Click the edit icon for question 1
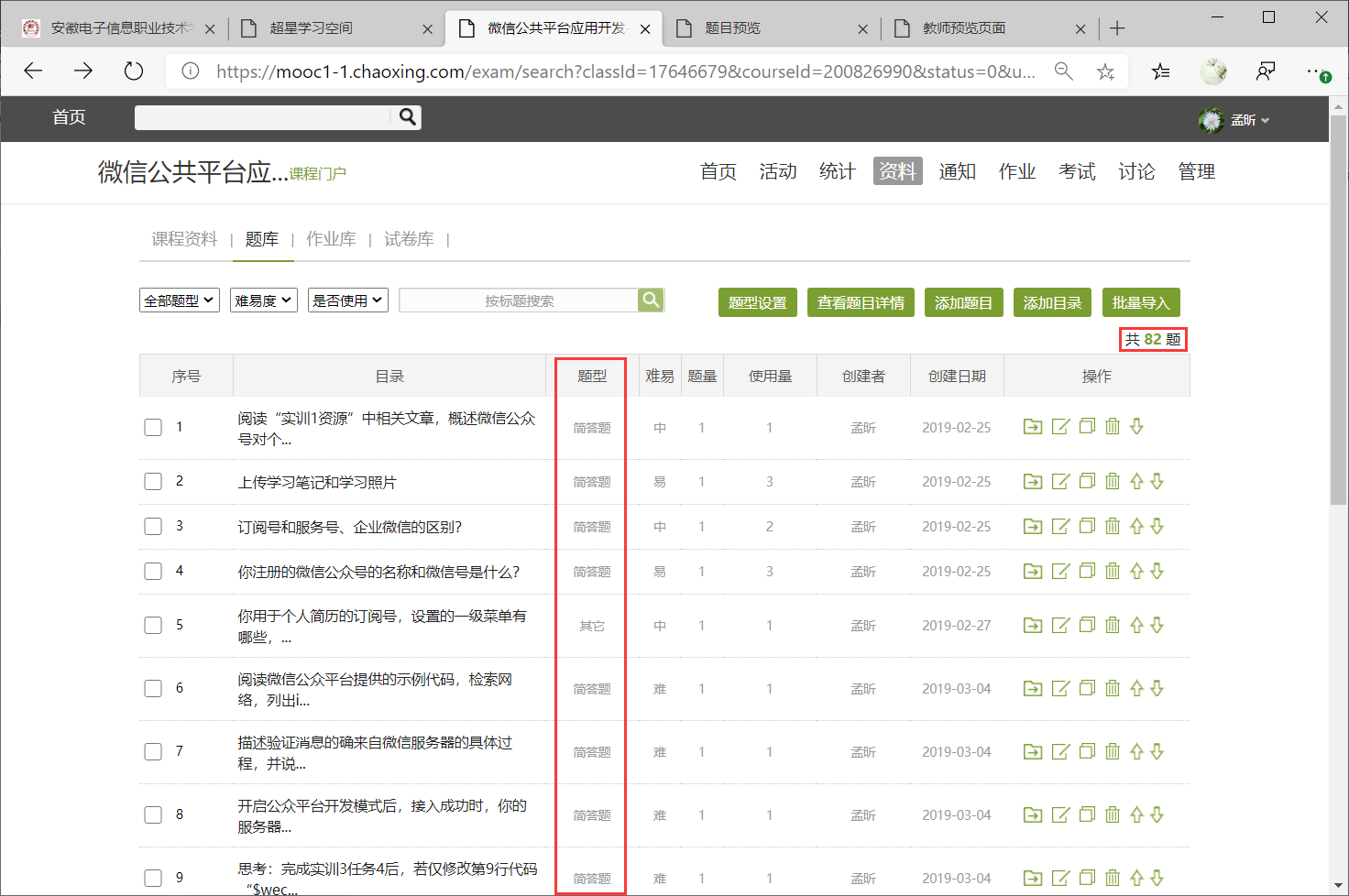This screenshot has width=1349, height=896. click(x=1060, y=427)
